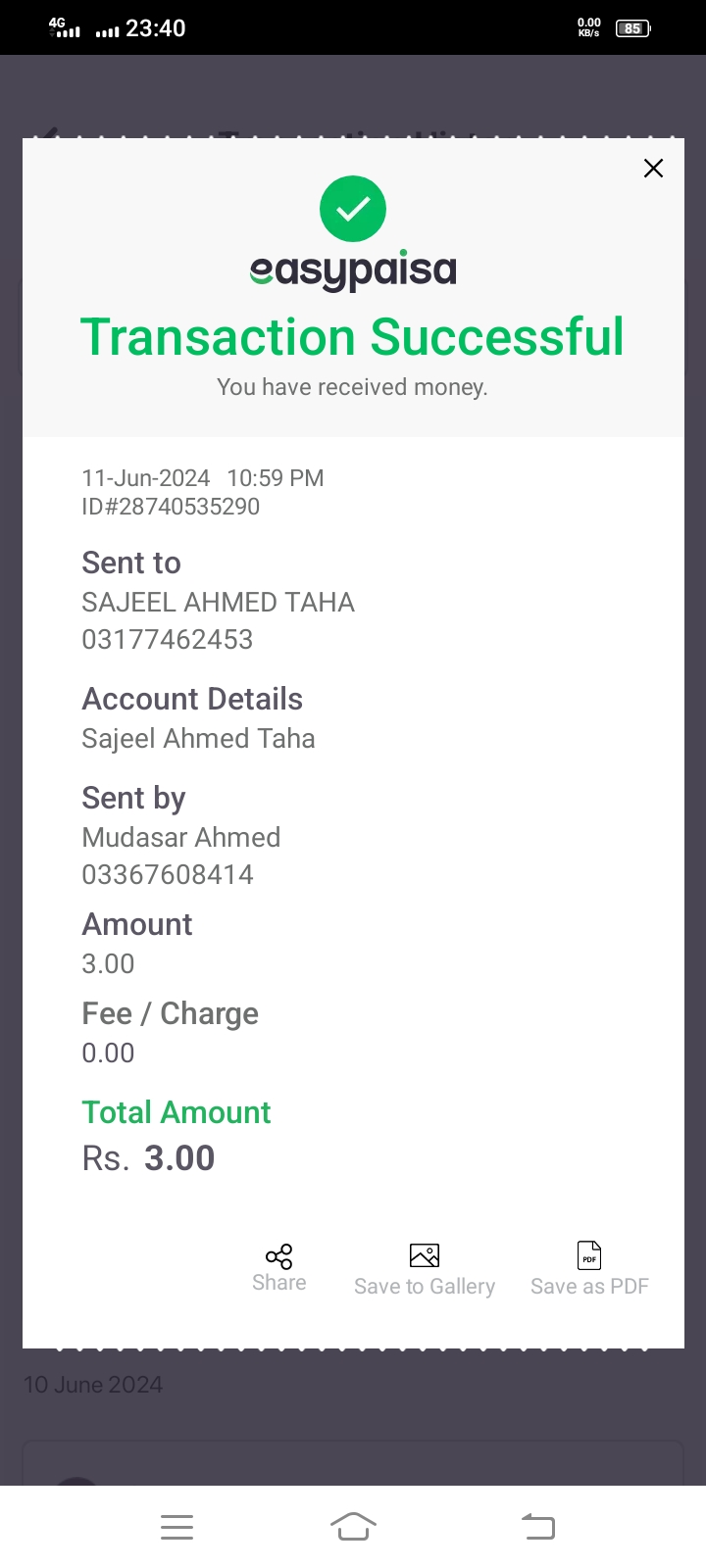Screen dimensions: 706x1568
Task: Open recent apps with navigation menu icon
Action: 176,1527
